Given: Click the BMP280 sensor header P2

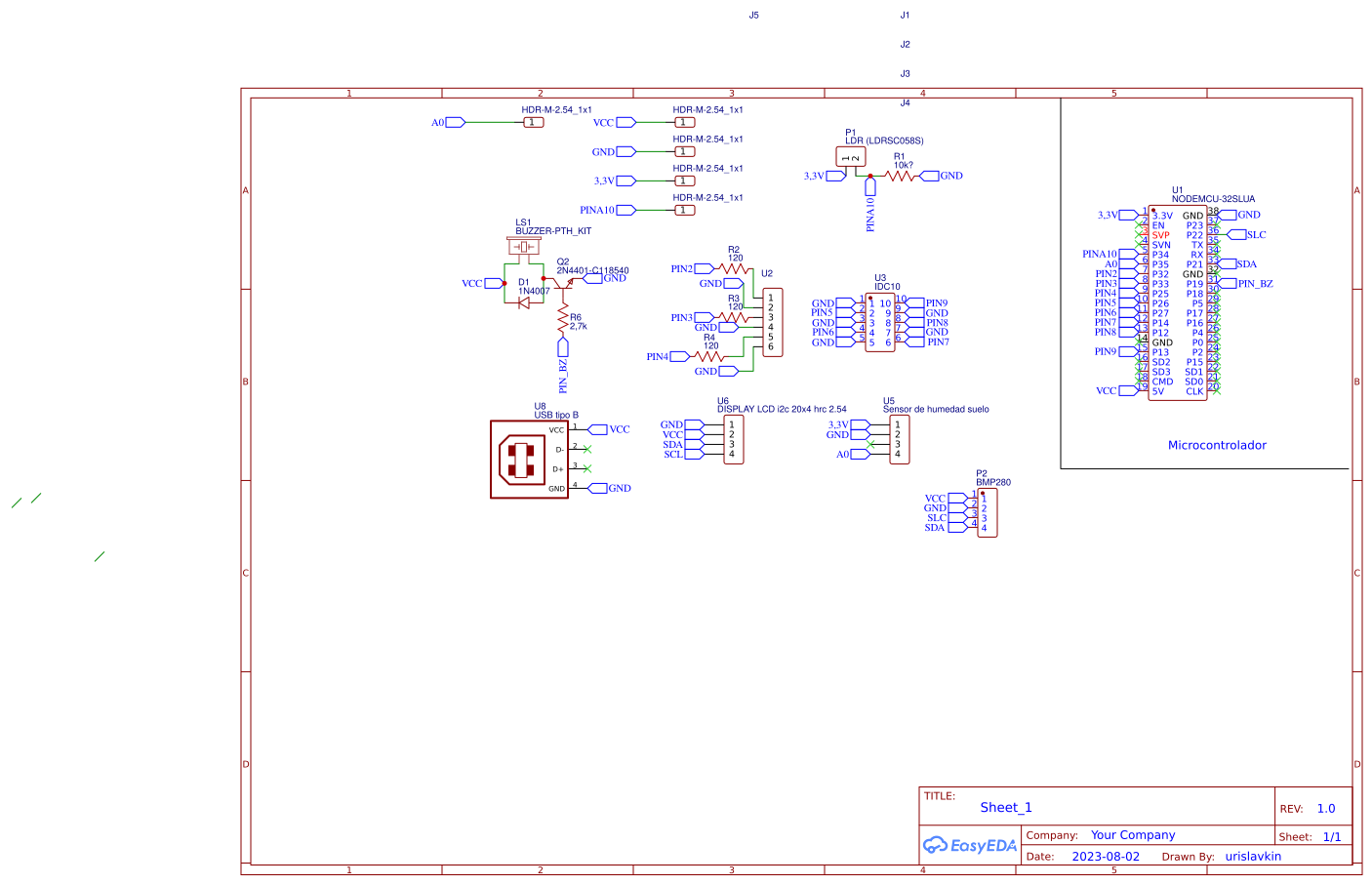Looking at the screenshot, I should [986, 514].
